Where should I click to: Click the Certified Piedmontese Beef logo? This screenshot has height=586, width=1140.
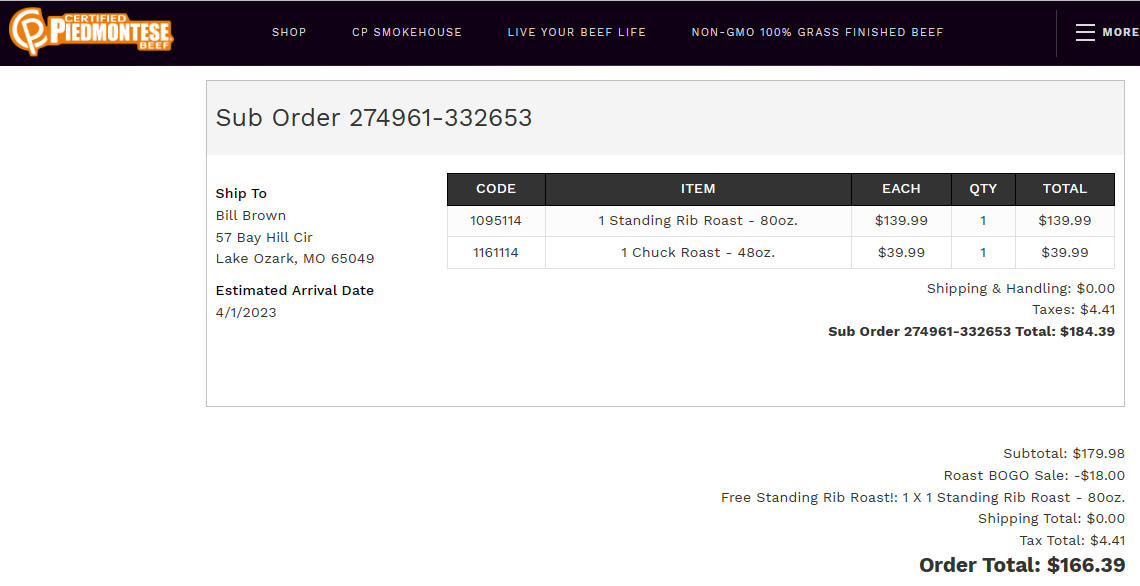coord(91,32)
